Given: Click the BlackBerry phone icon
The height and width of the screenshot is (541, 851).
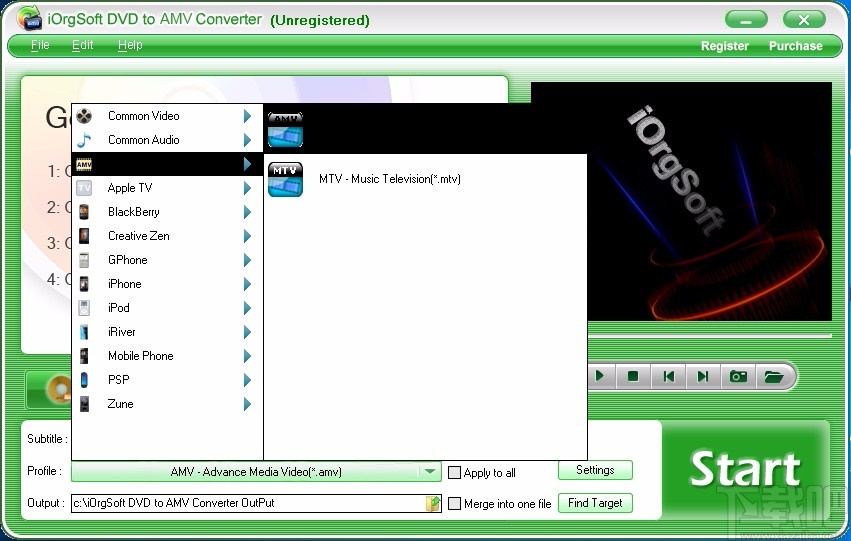Looking at the screenshot, I should click(x=84, y=212).
